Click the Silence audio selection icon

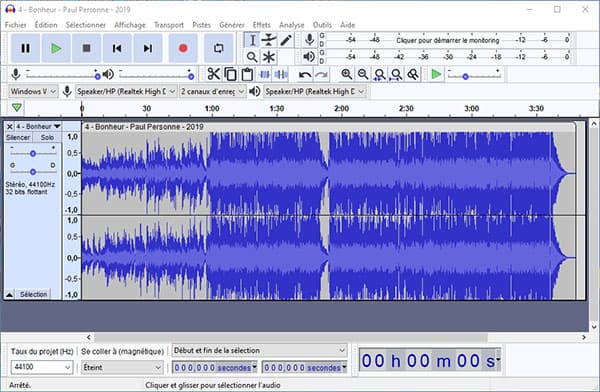(x=281, y=74)
